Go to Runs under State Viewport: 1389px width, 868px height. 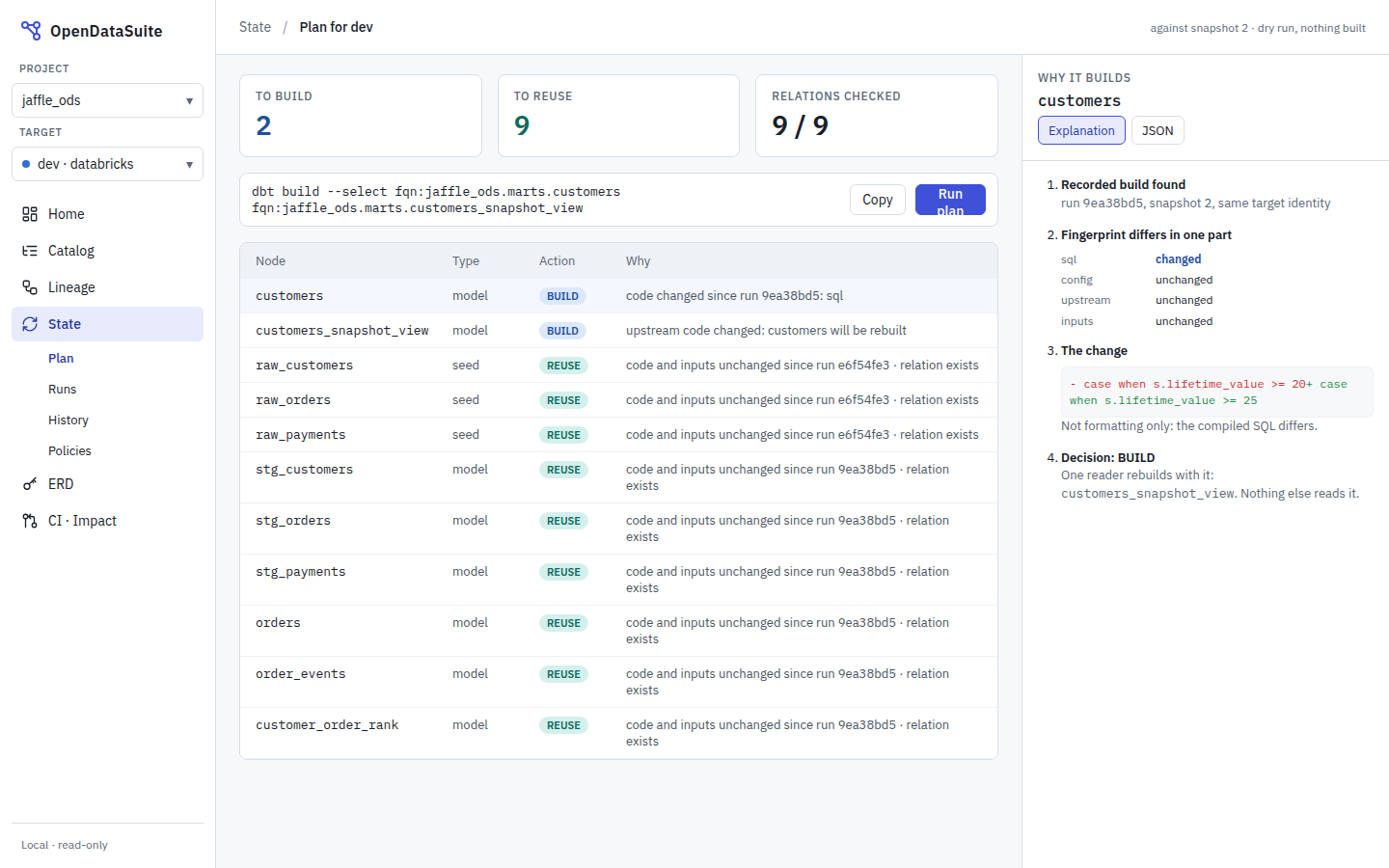tap(63, 389)
